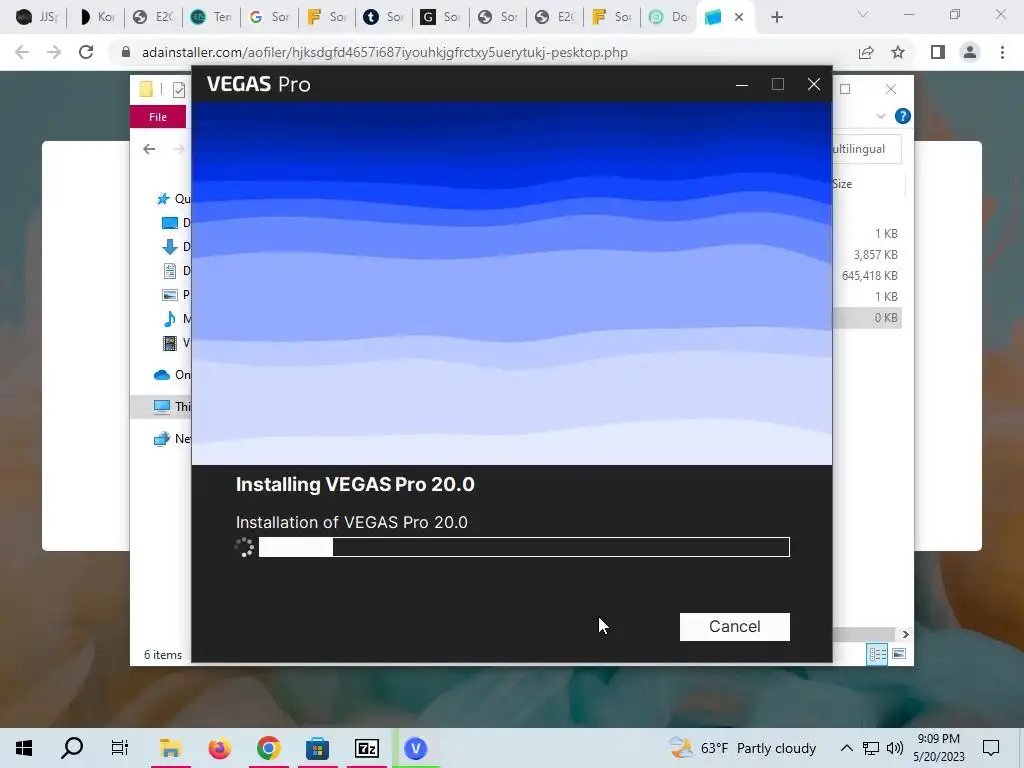Image resolution: width=1024 pixels, height=768 pixels.
Task: Share this page from Chrome
Action: click(x=866, y=52)
